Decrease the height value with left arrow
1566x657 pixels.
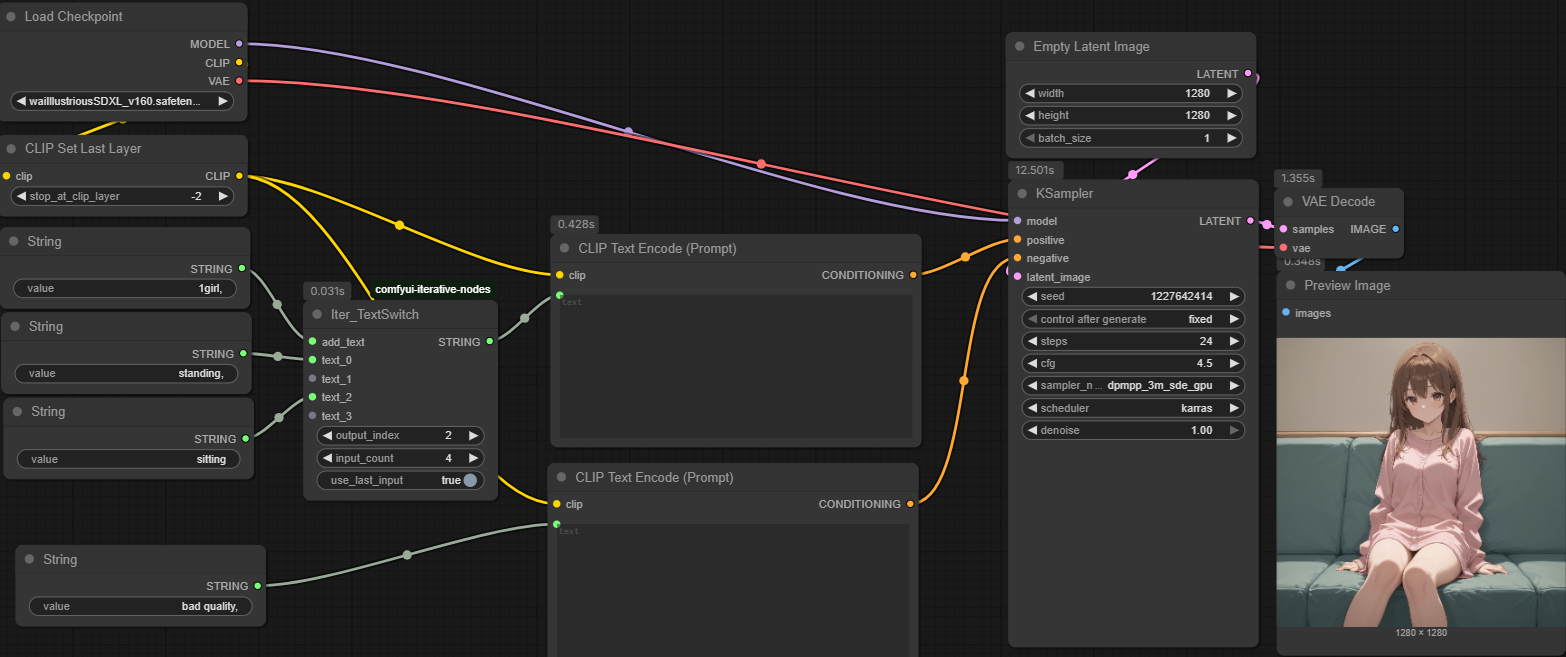(x=1030, y=115)
